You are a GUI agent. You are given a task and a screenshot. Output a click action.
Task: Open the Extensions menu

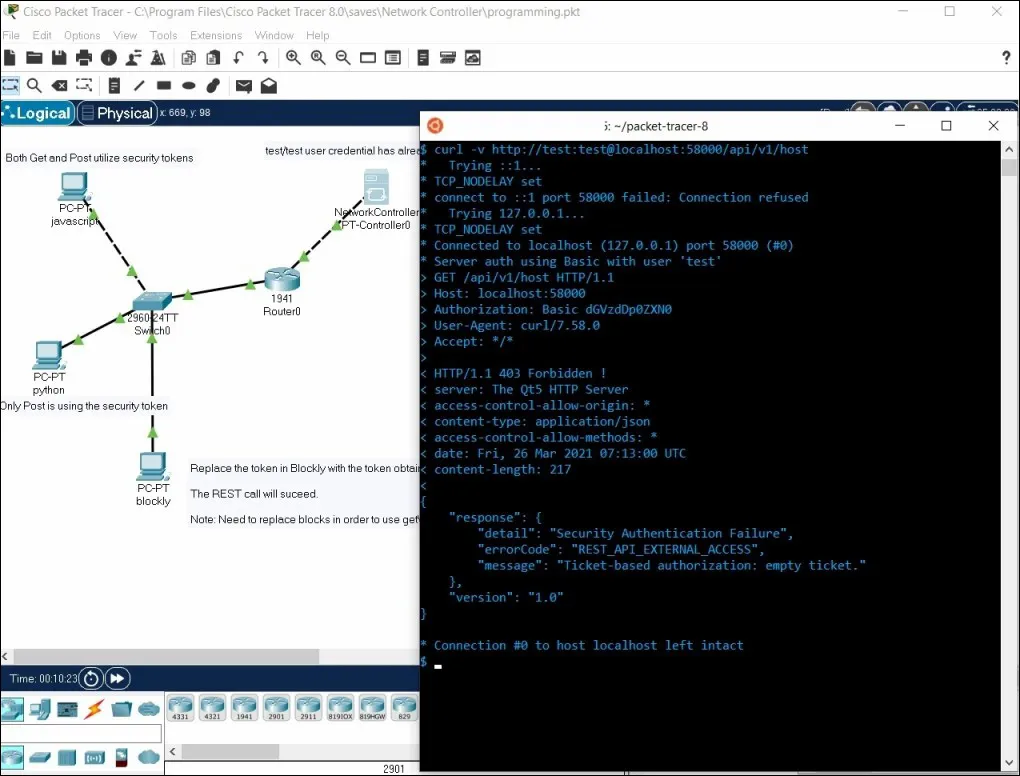tap(216, 35)
